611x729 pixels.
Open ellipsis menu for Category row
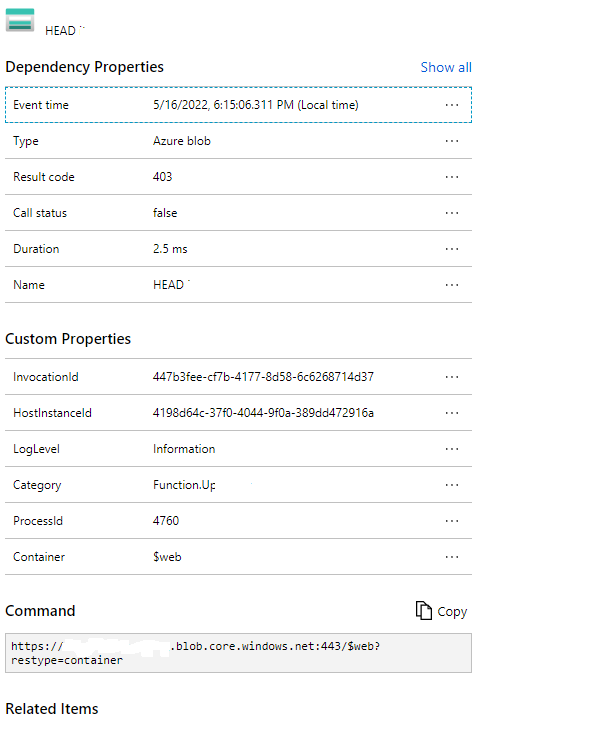click(452, 485)
